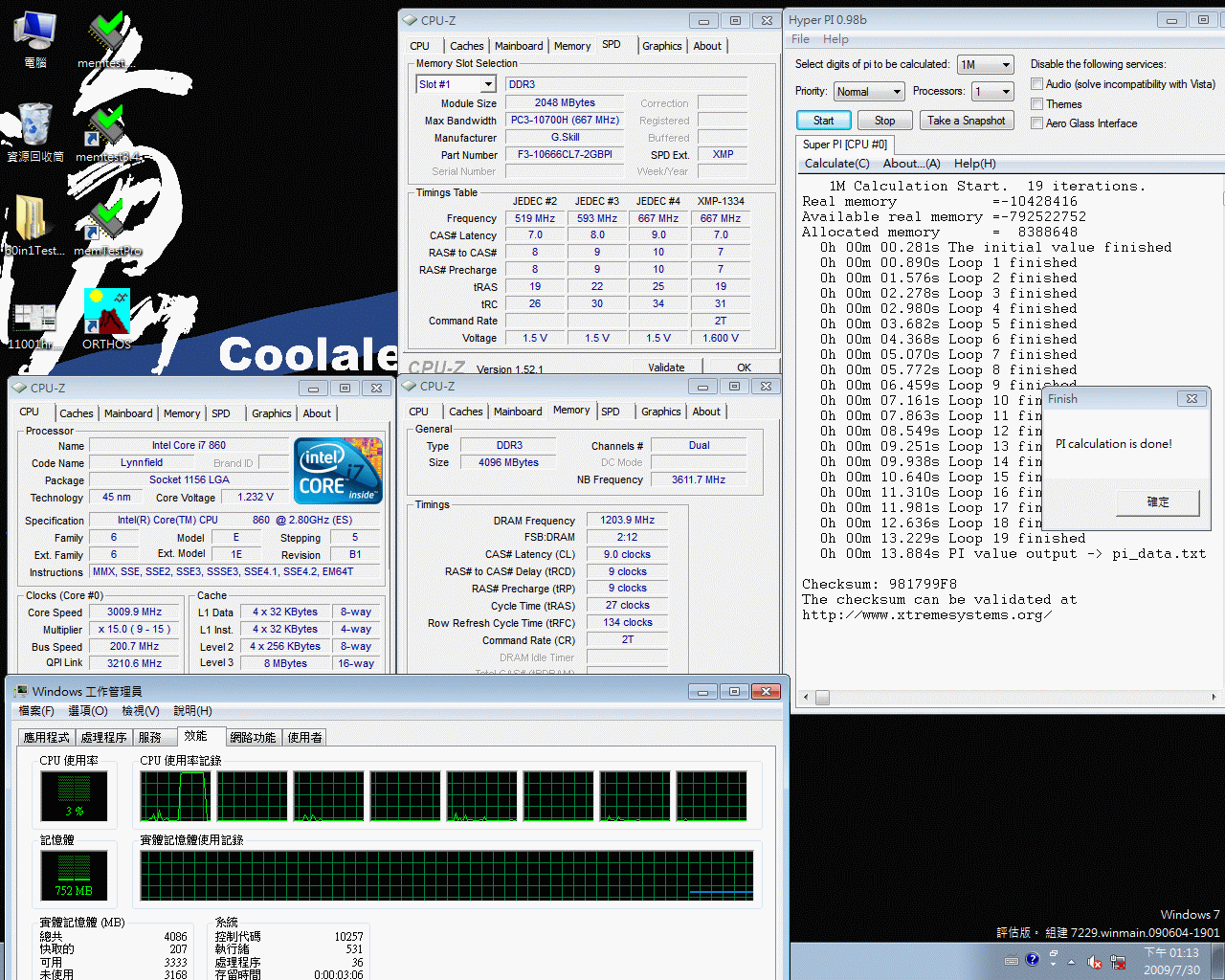Click the Part Number F3-10666CL7-2GBPI field
This screenshot has height=980, width=1225.
pyautogui.click(x=565, y=154)
